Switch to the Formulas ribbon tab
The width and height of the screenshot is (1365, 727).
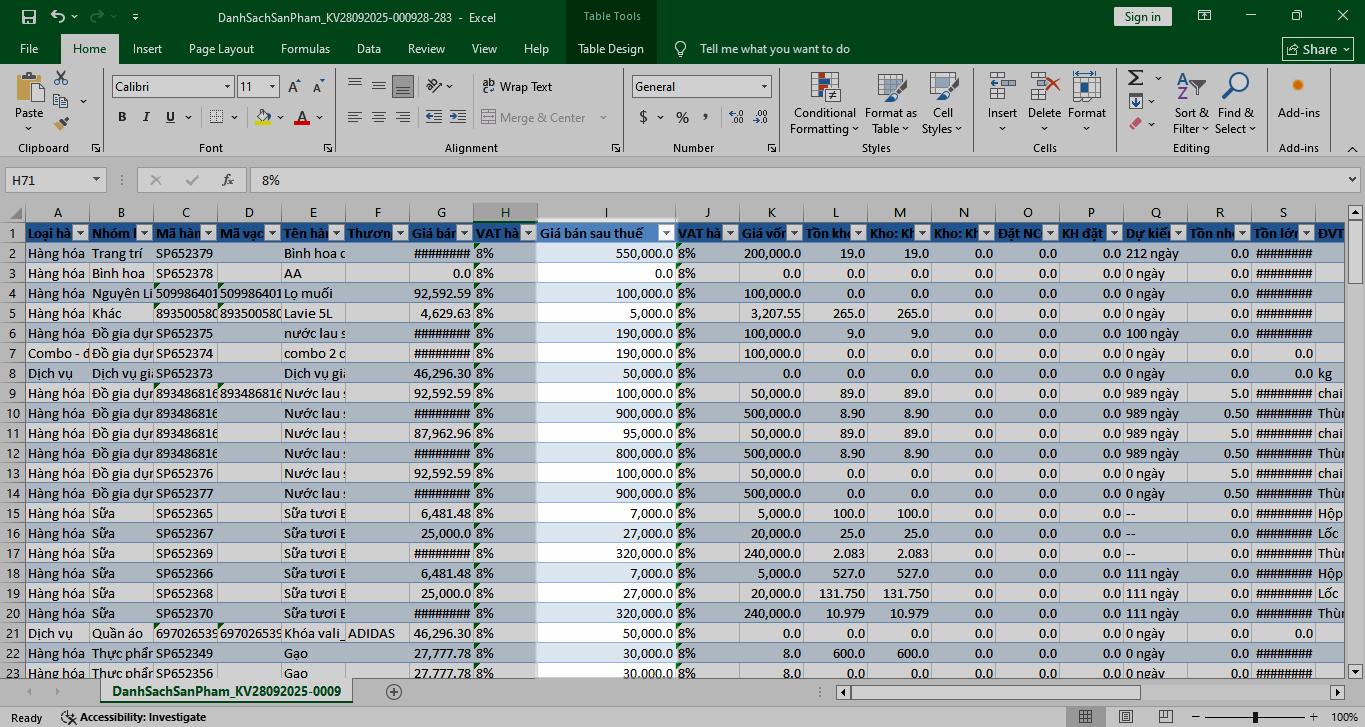click(305, 49)
